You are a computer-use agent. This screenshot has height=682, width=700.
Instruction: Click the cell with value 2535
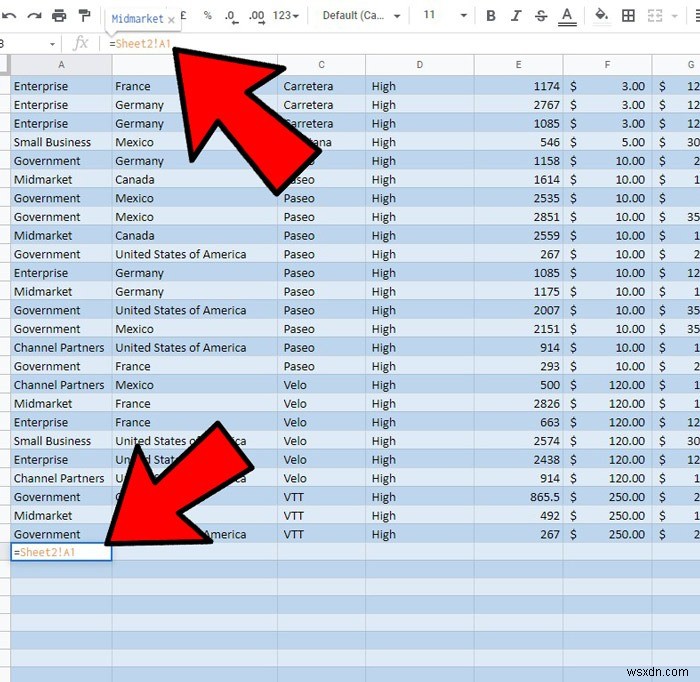pyautogui.click(x=518, y=198)
